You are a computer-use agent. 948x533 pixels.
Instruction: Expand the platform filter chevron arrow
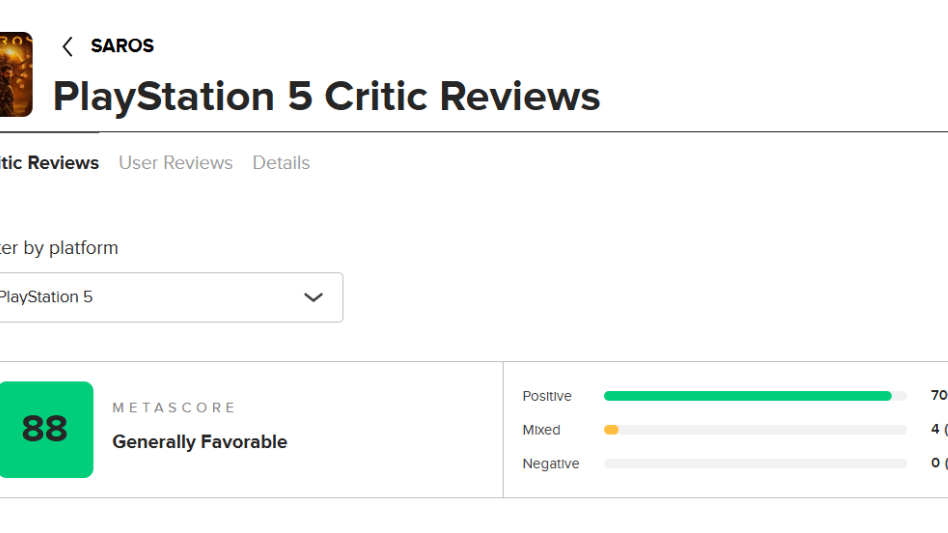click(313, 297)
